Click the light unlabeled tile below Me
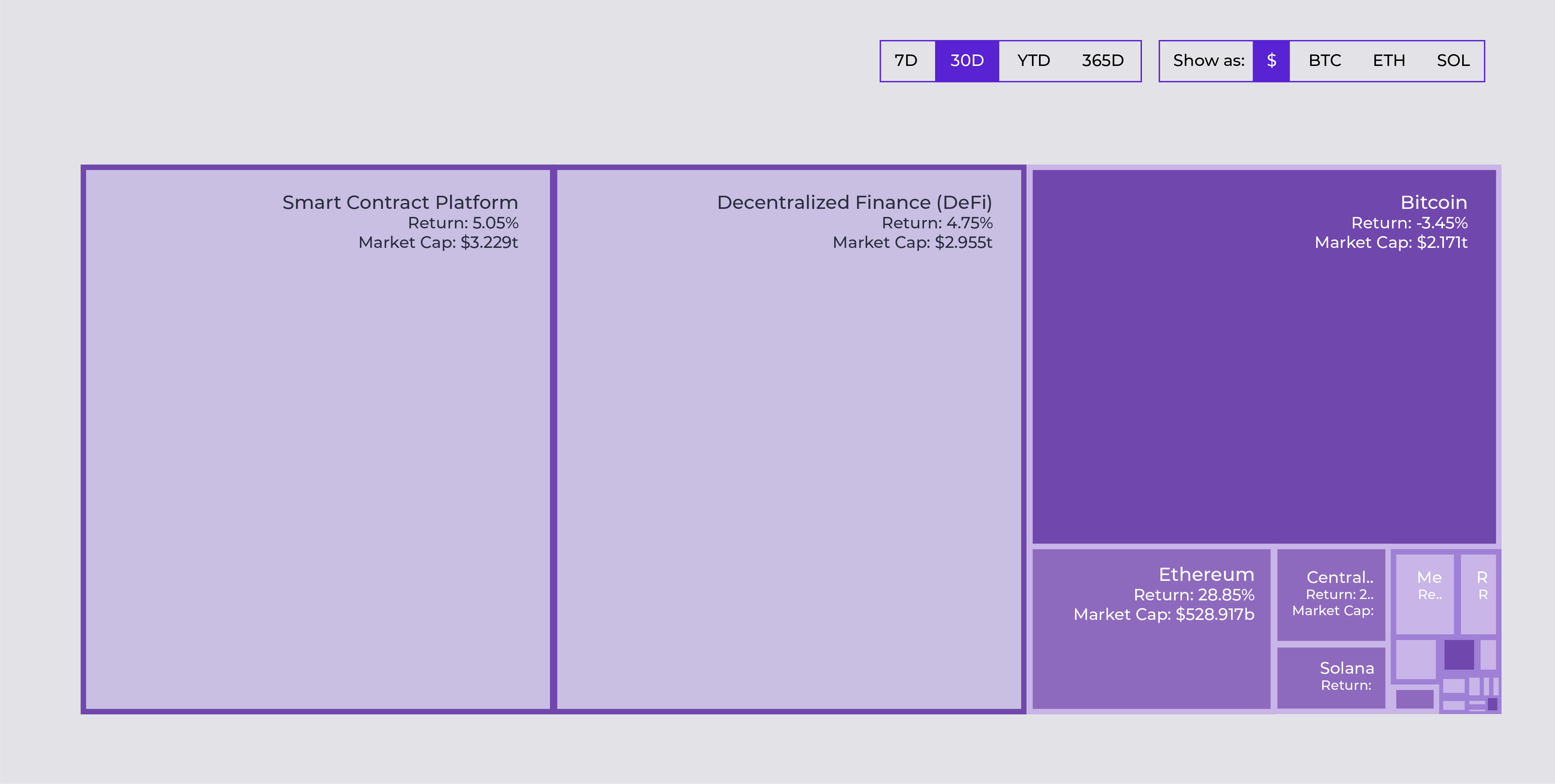This screenshot has height=784, width=1555. point(1415,659)
